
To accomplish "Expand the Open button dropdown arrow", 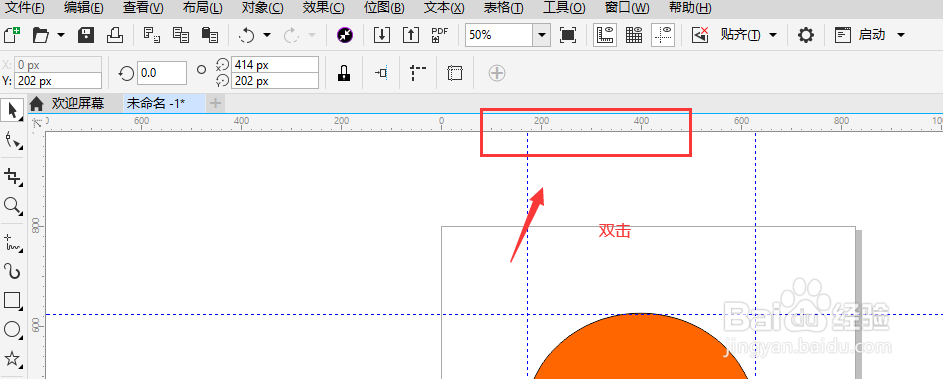I will [61, 35].
